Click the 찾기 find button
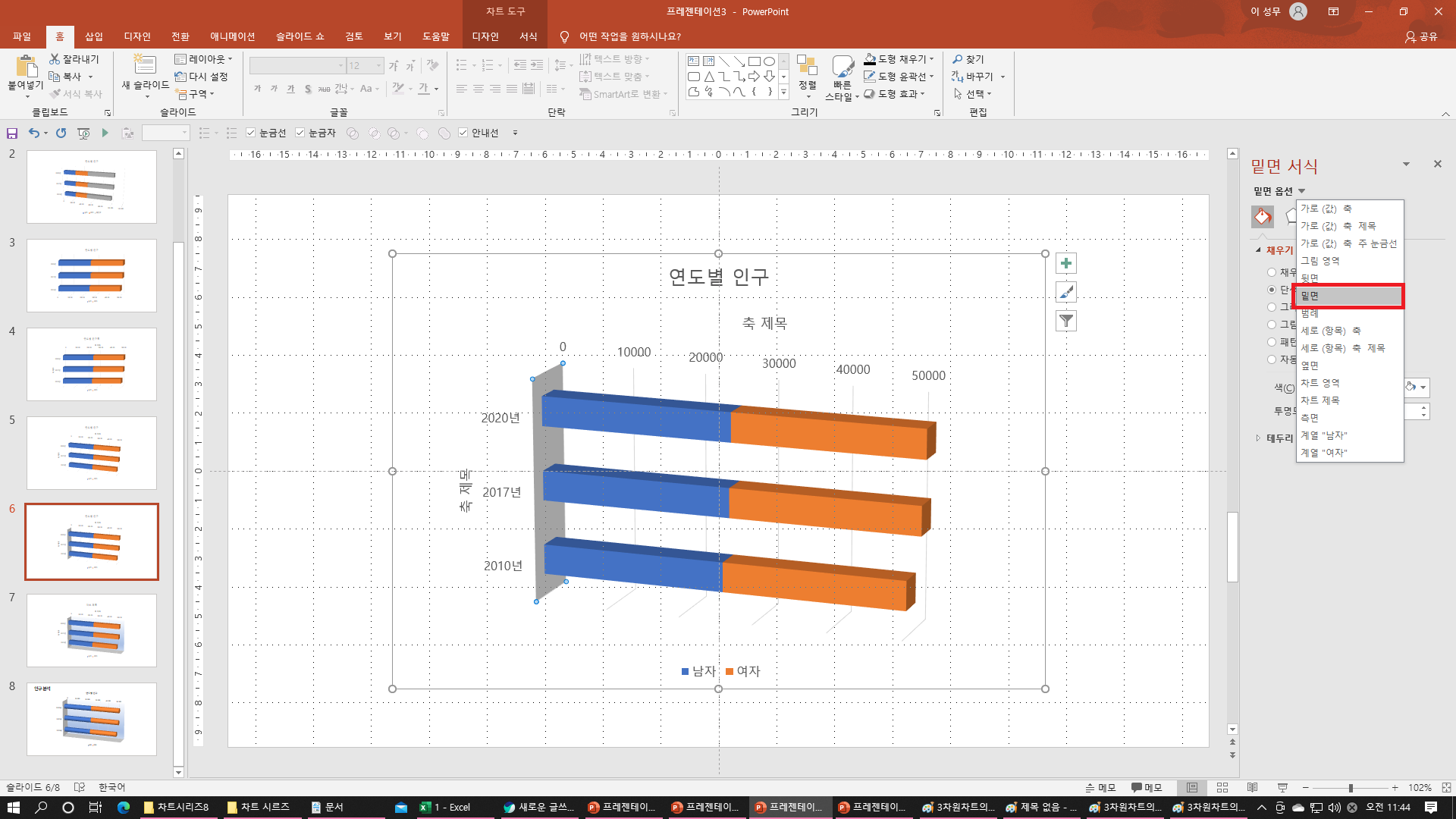This screenshot has width=1456, height=819. [968, 59]
